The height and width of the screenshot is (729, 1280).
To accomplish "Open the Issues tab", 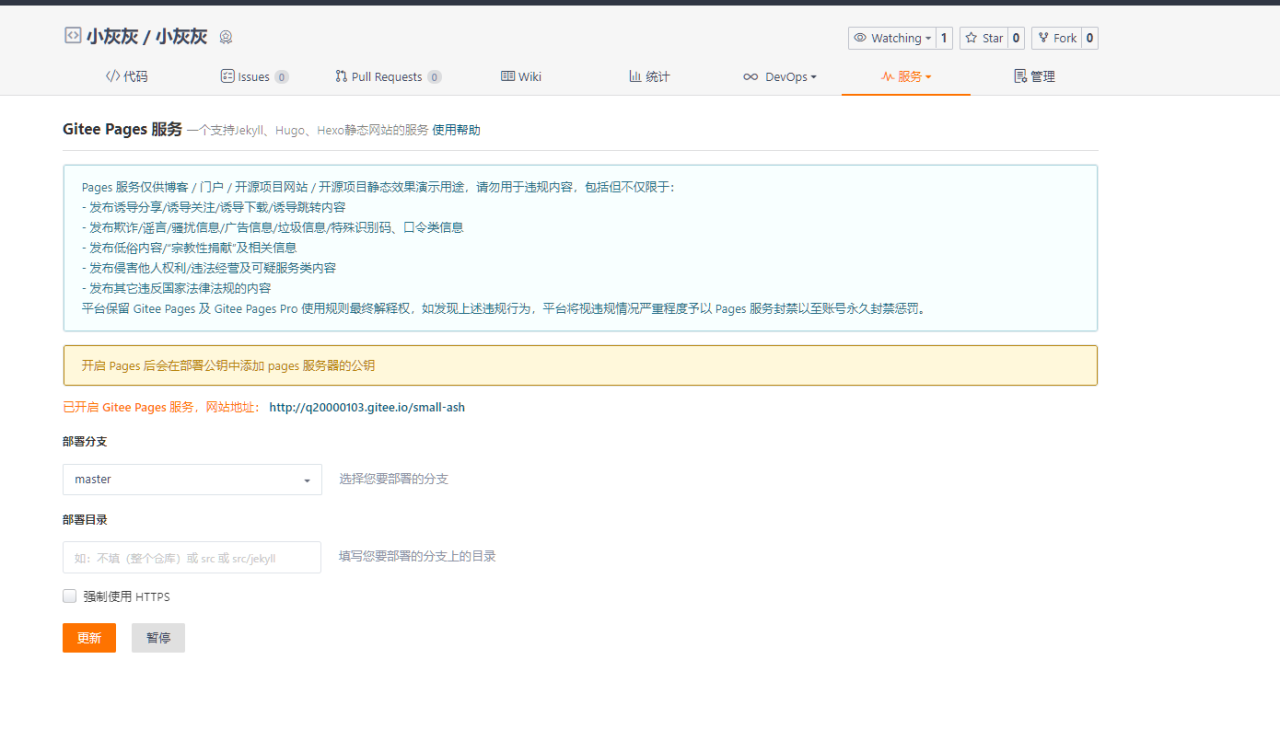I will (x=254, y=77).
